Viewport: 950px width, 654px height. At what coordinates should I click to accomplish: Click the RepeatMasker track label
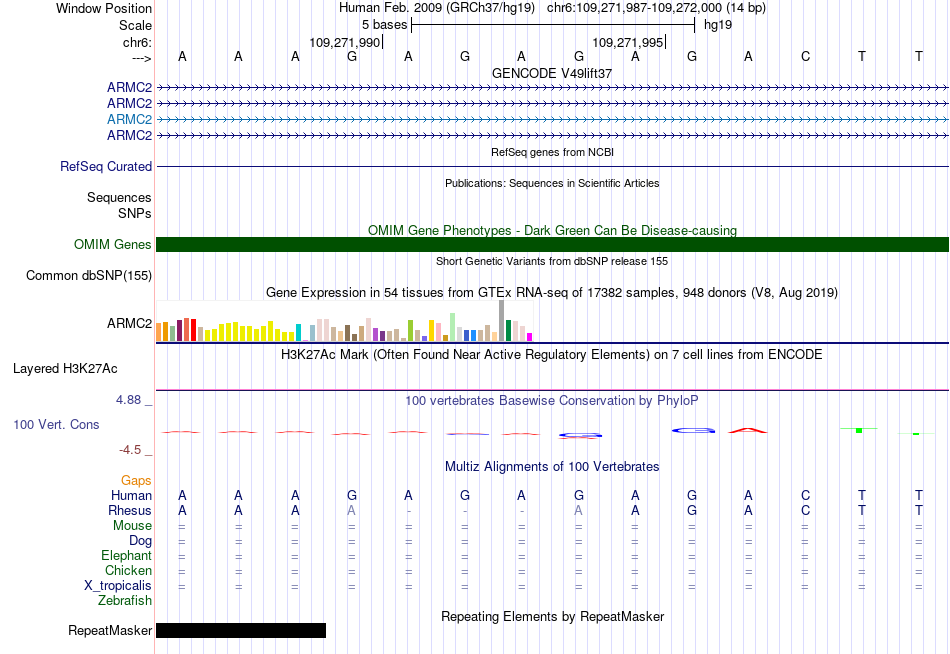(x=110, y=630)
